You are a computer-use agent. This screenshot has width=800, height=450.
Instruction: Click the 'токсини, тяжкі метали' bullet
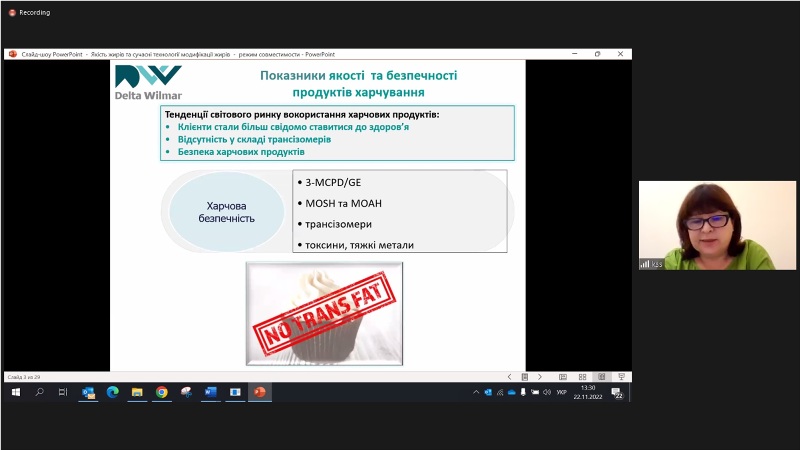(359, 245)
